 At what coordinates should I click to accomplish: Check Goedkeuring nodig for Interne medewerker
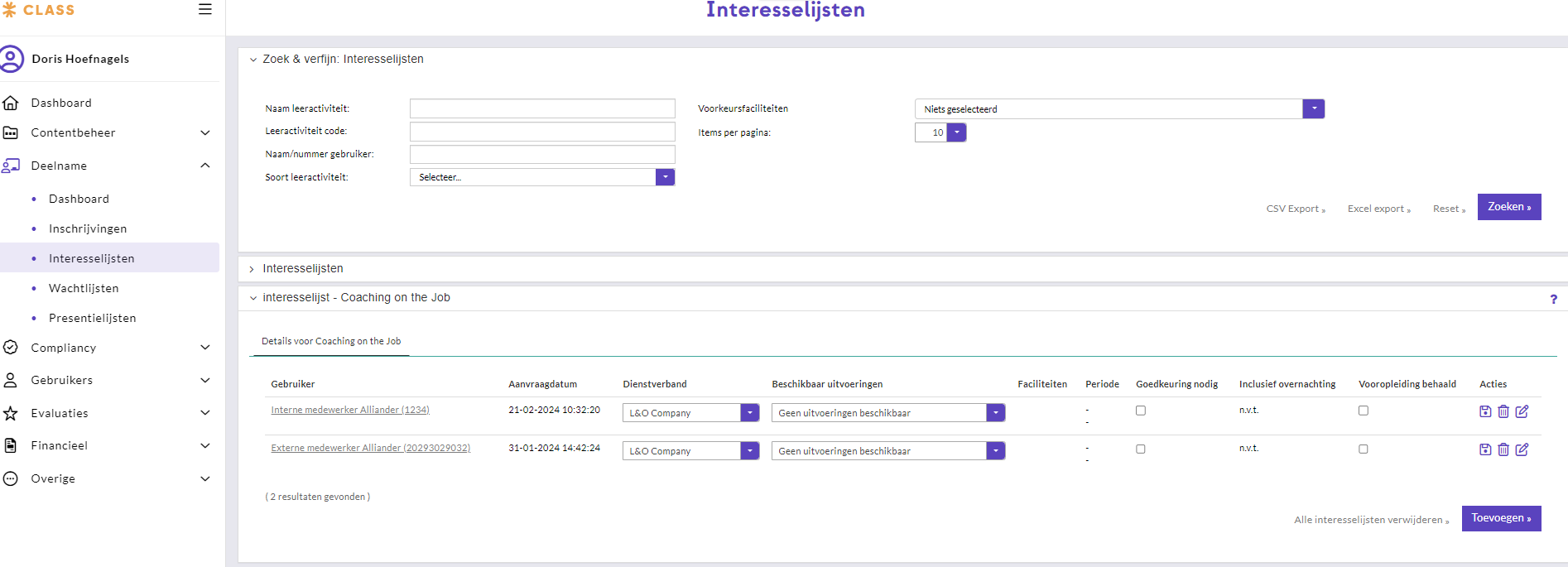(x=1141, y=411)
